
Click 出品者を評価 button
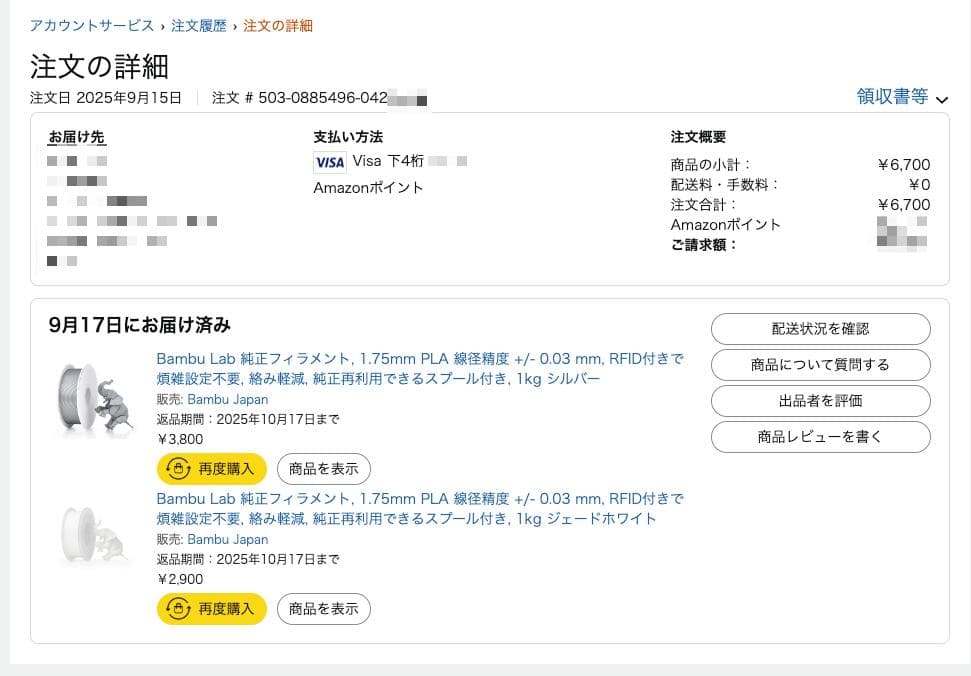(820, 401)
